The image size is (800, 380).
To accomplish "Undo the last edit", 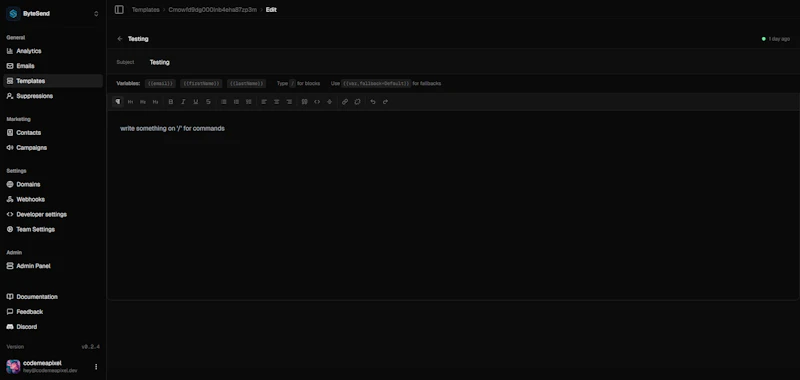I will (373, 102).
